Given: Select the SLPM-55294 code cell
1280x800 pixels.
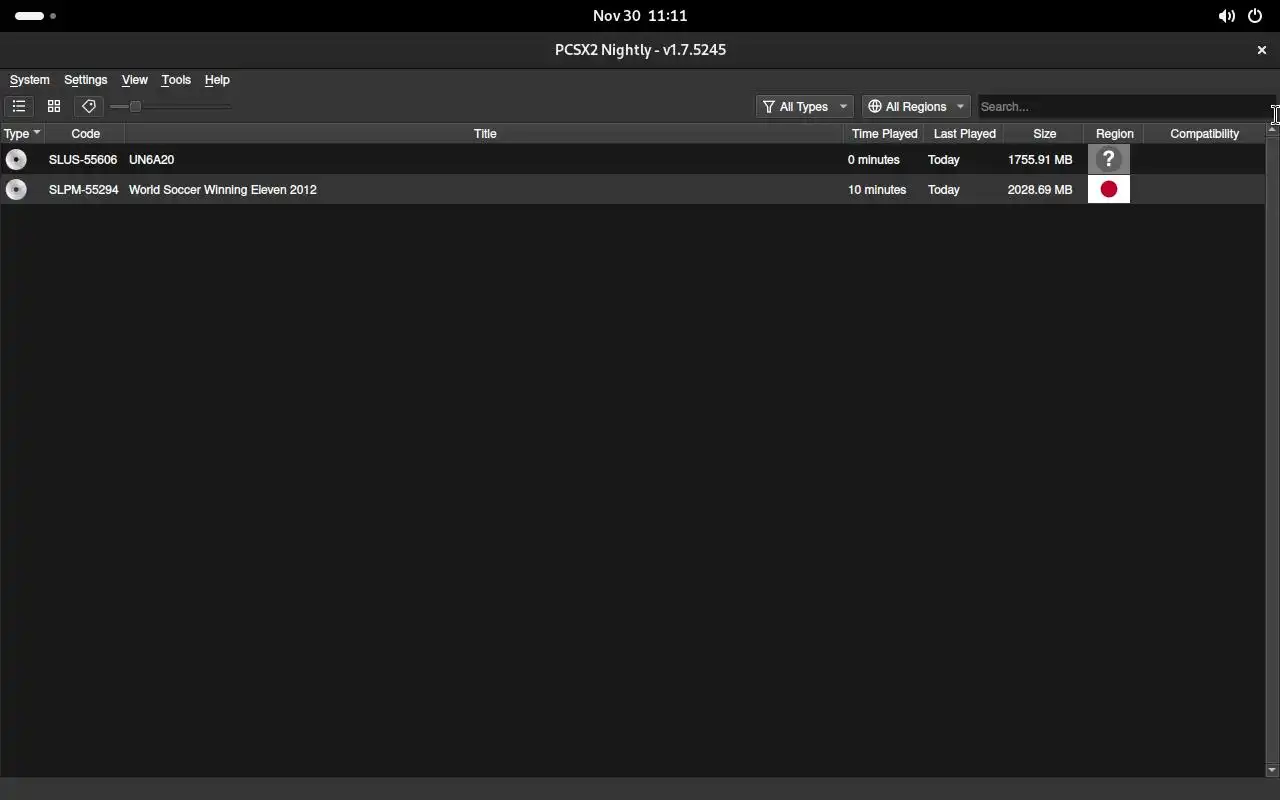Looking at the screenshot, I should click(x=84, y=190).
